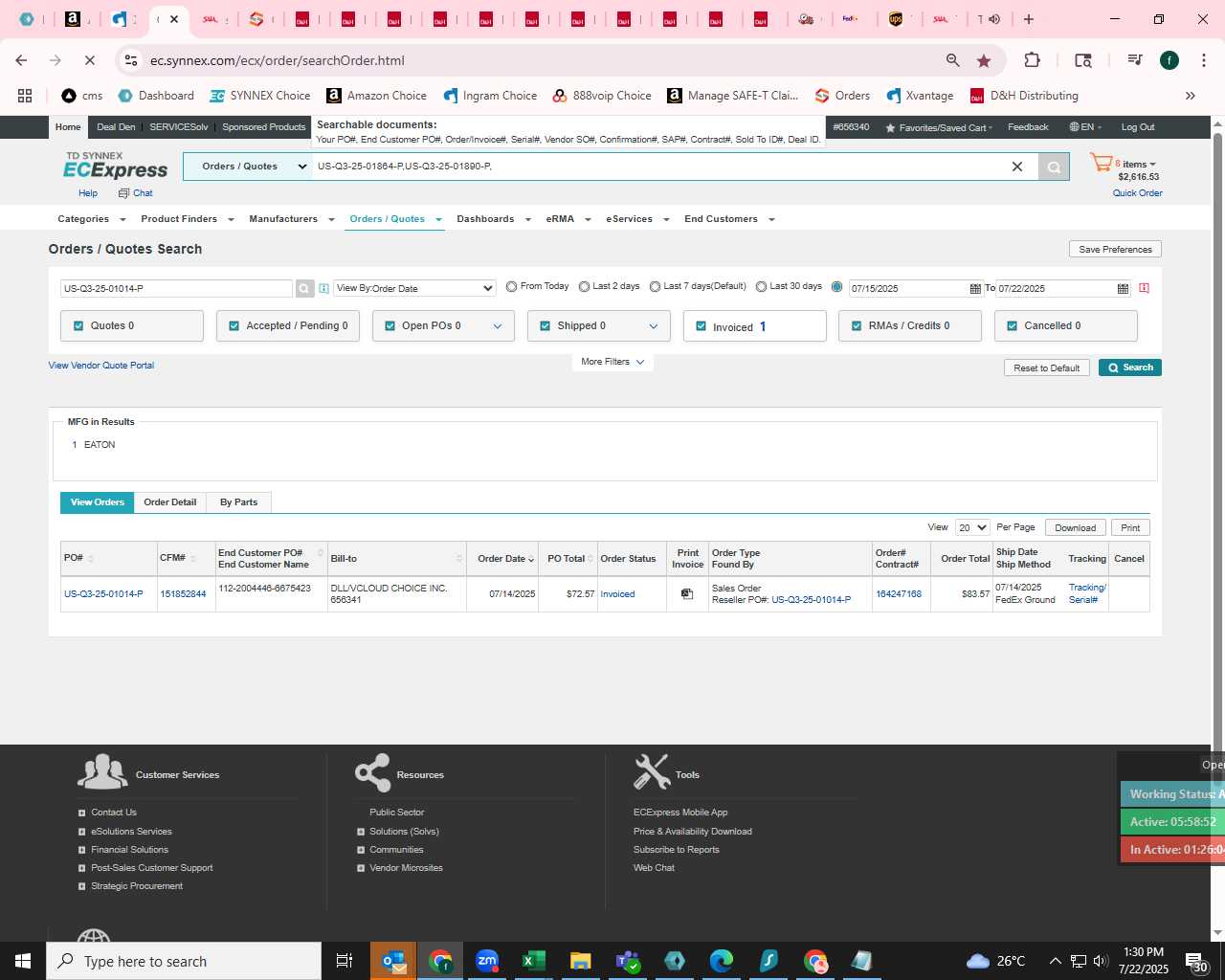
Task: Open the Chrome three-dot menu
Action: tap(1202, 60)
